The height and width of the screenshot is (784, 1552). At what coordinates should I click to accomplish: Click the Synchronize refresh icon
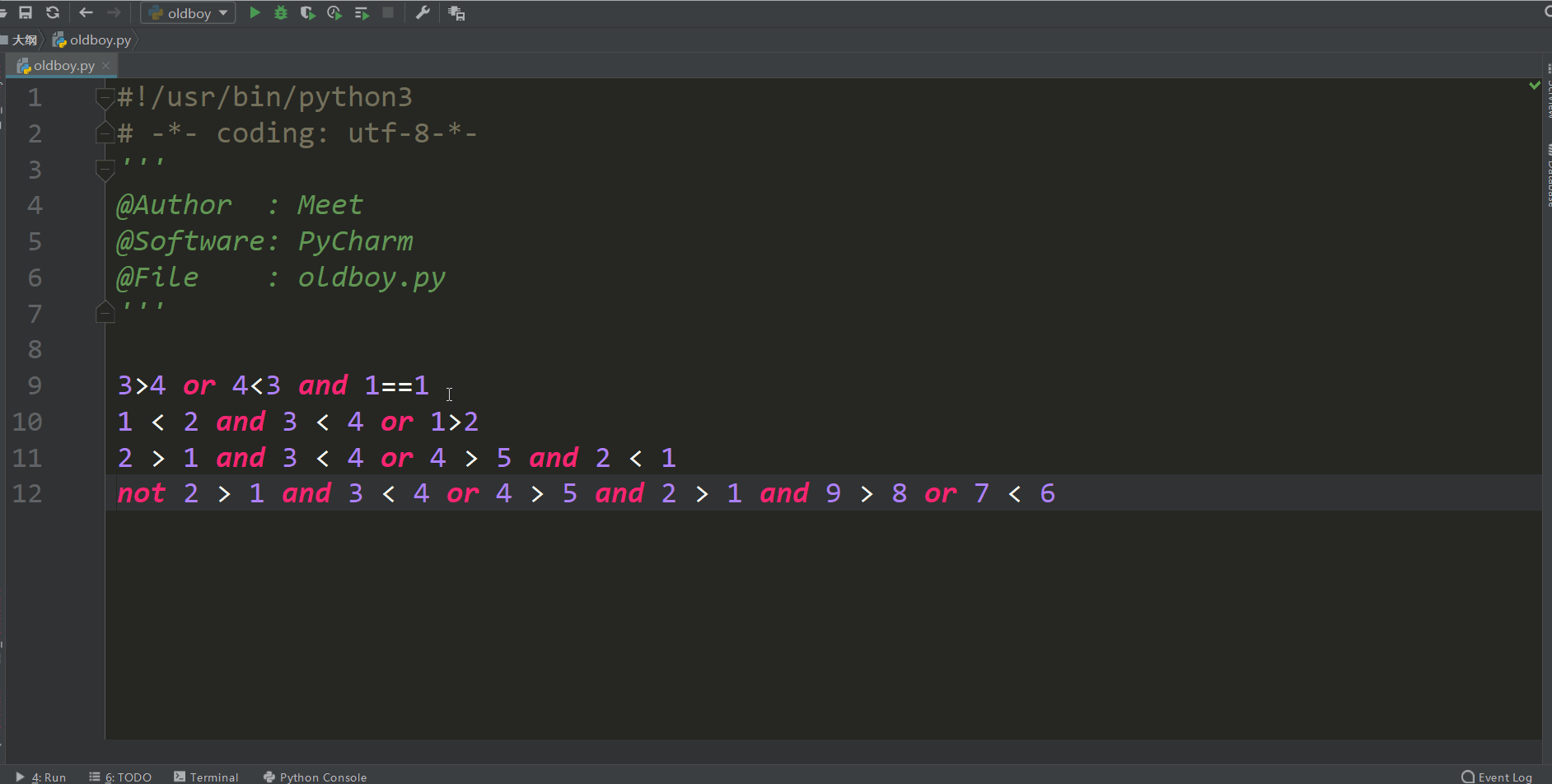point(53,12)
